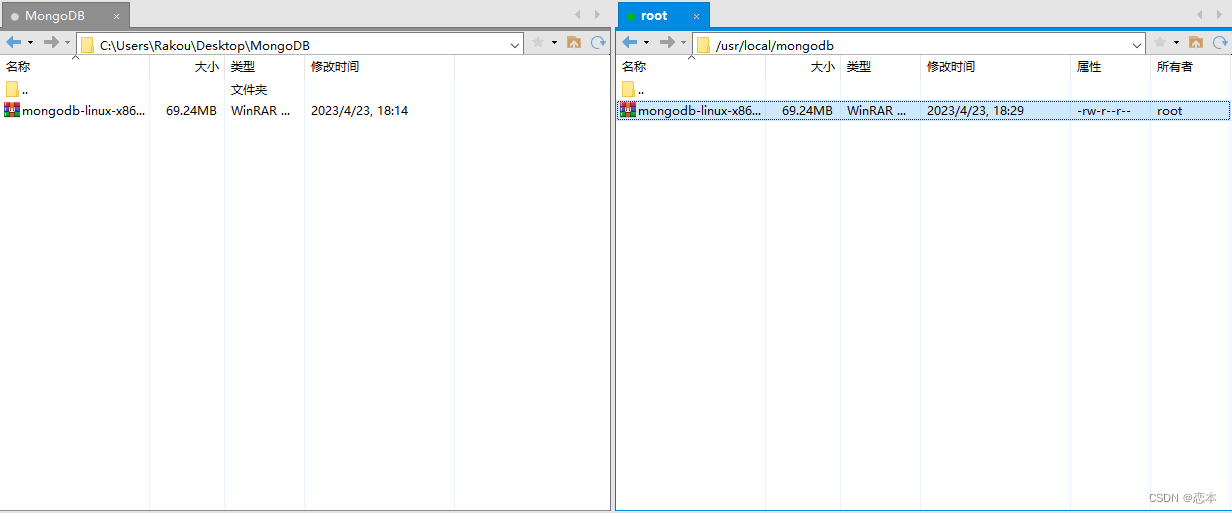Close the MongoDB tab

tap(116, 16)
